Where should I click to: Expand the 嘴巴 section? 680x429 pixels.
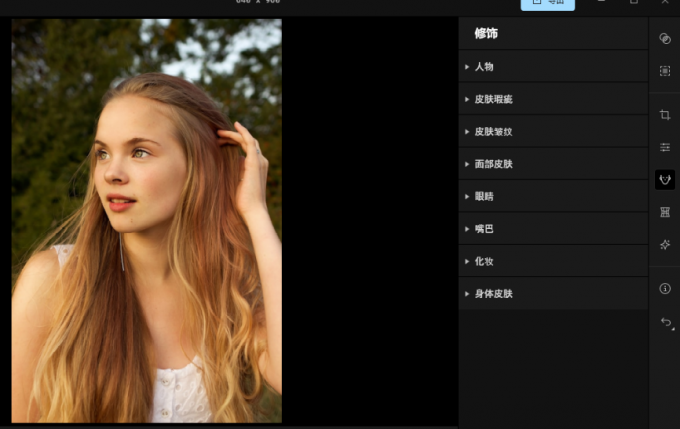pyautogui.click(x=553, y=229)
